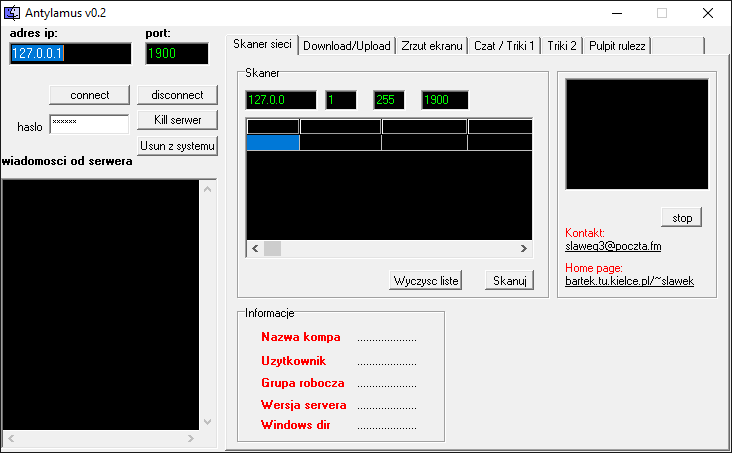Switch to the Zrzut ekranu tab
The height and width of the screenshot is (453, 732).
coord(431,46)
